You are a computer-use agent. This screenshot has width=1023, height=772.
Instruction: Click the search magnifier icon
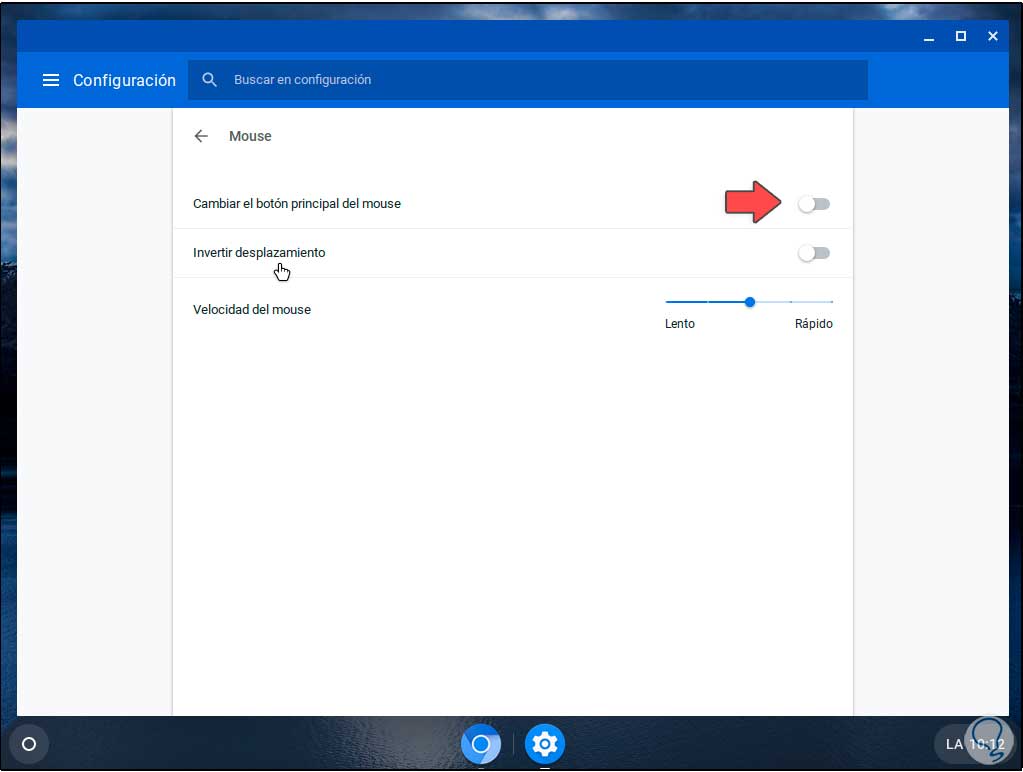click(x=209, y=80)
